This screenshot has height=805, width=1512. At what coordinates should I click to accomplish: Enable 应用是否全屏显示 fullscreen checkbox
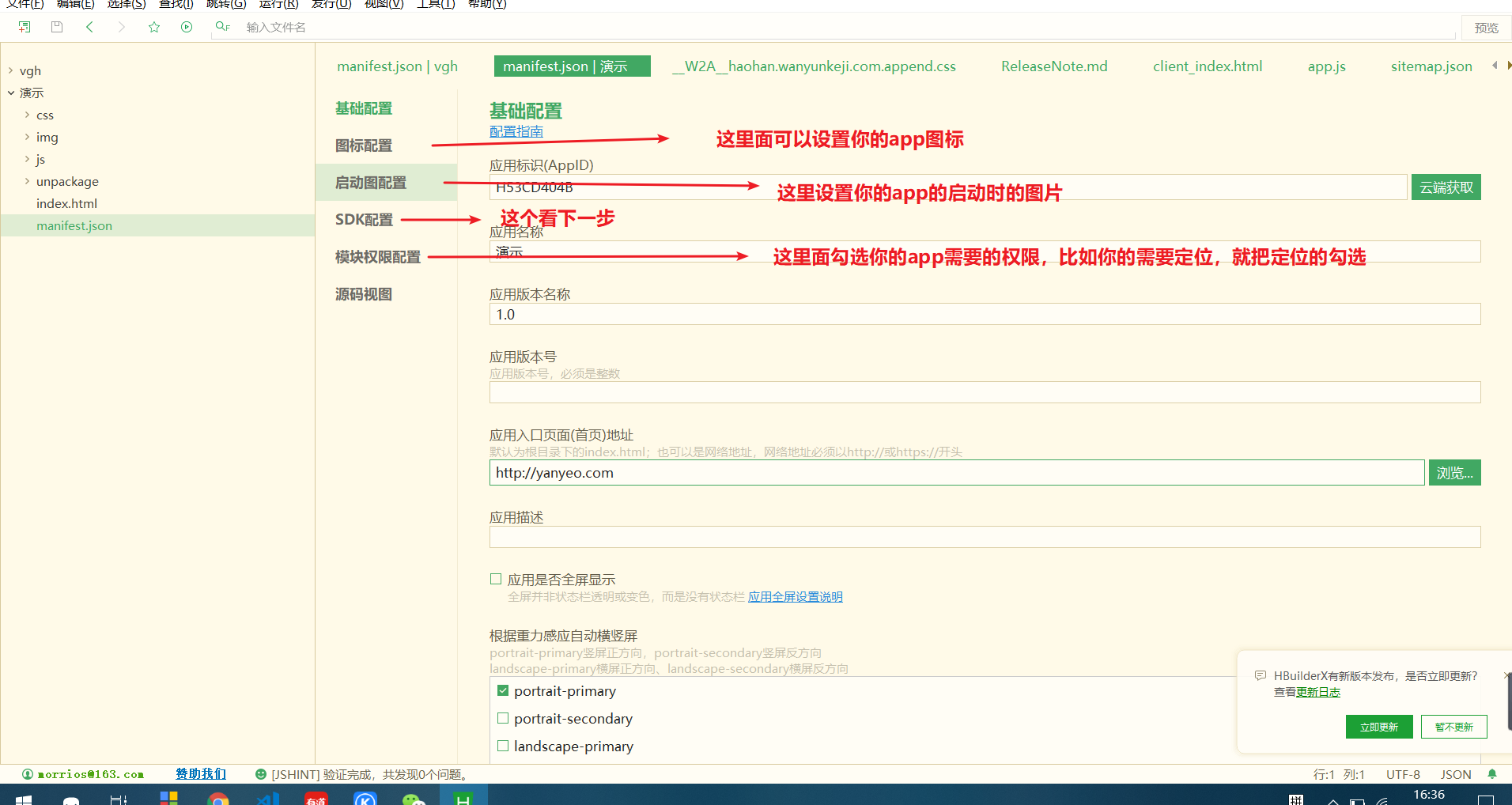(x=496, y=578)
